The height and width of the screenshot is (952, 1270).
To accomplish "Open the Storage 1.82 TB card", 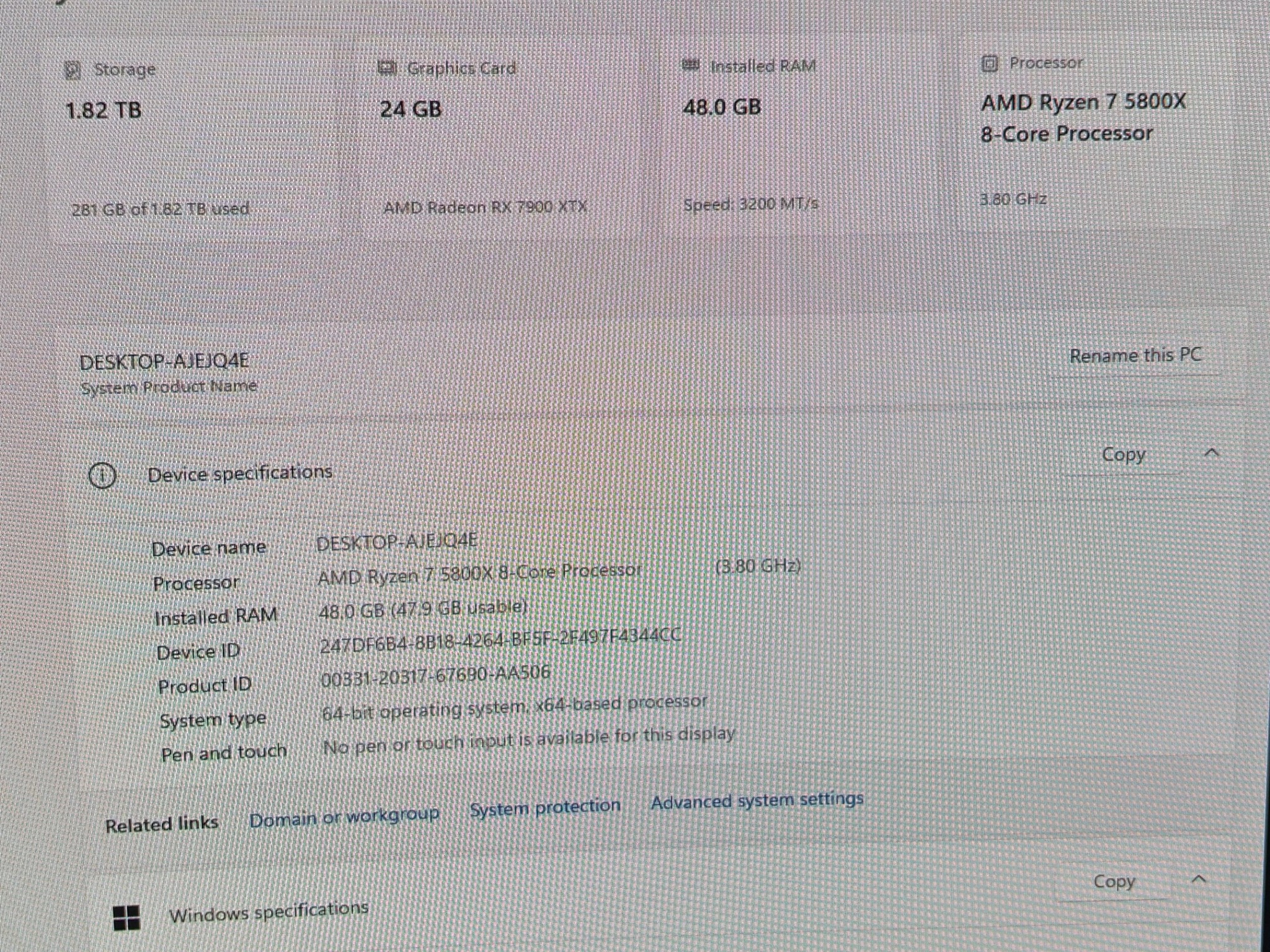I will click(x=197, y=140).
